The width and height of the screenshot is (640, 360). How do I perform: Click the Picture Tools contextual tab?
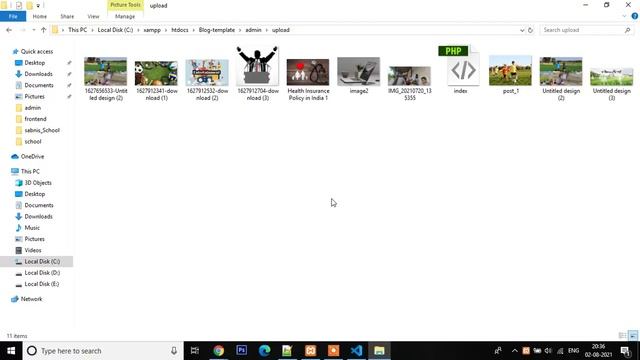tap(125, 5)
